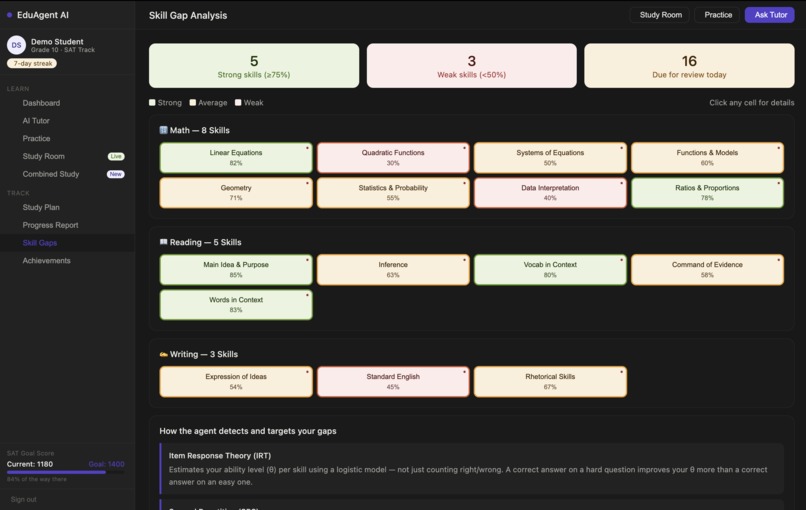Open the Main Idea & Purpose cell
806x510 pixels.
pyautogui.click(x=236, y=270)
